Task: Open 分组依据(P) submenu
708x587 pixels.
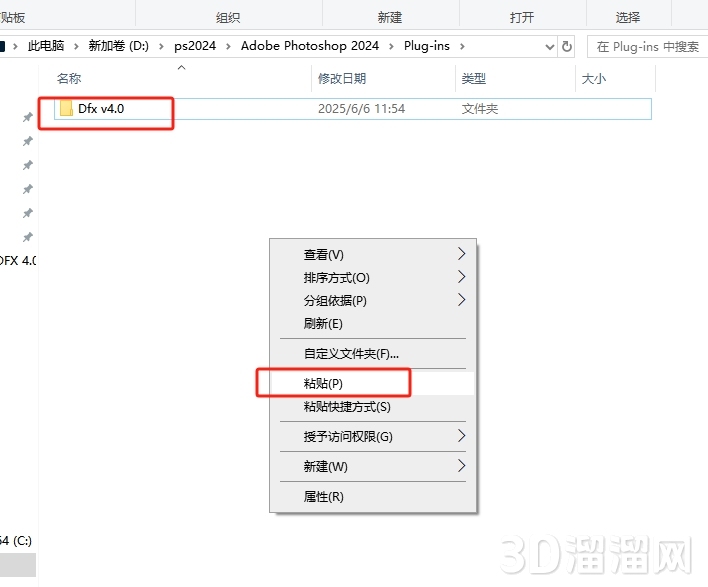Action: tap(373, 300)
